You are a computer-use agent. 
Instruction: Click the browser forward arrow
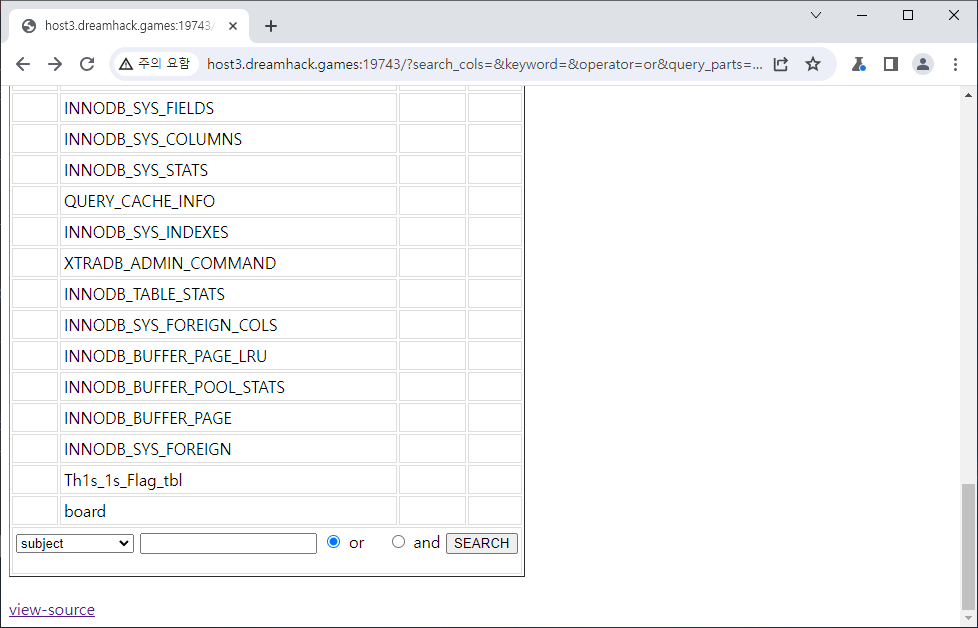[x=55, y=64]
